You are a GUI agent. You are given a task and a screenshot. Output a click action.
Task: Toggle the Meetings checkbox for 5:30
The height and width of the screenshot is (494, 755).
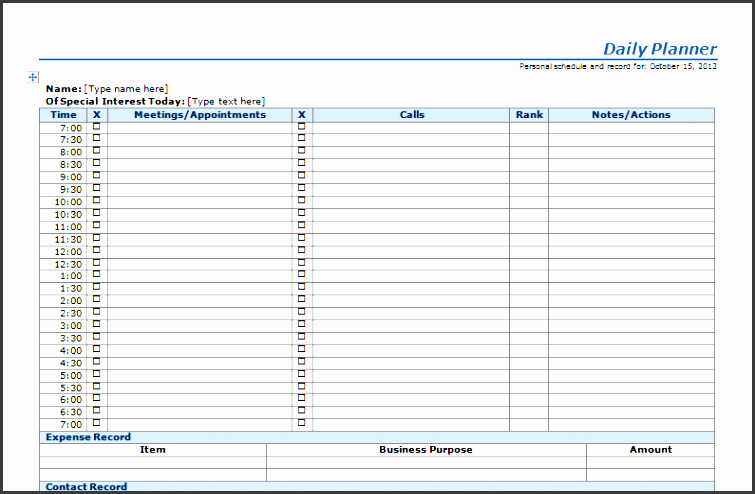click(x=97, y=387)
